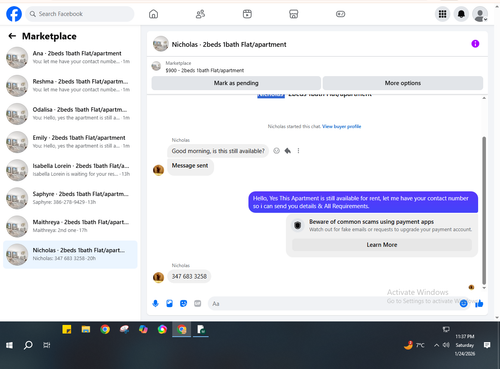The image size is (500, 369).
Task: Open the Windows action center notifications
Action: tap(487, 345)
